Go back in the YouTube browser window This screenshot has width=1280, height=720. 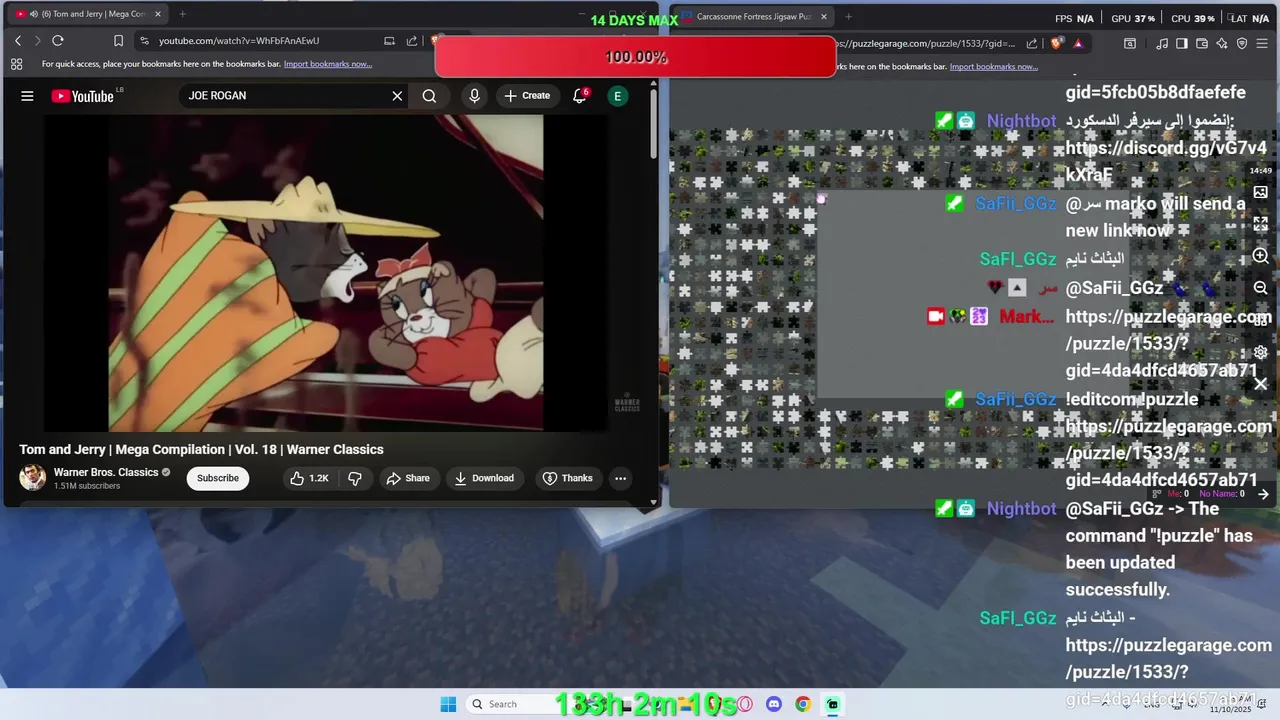[x=18, y=41]
